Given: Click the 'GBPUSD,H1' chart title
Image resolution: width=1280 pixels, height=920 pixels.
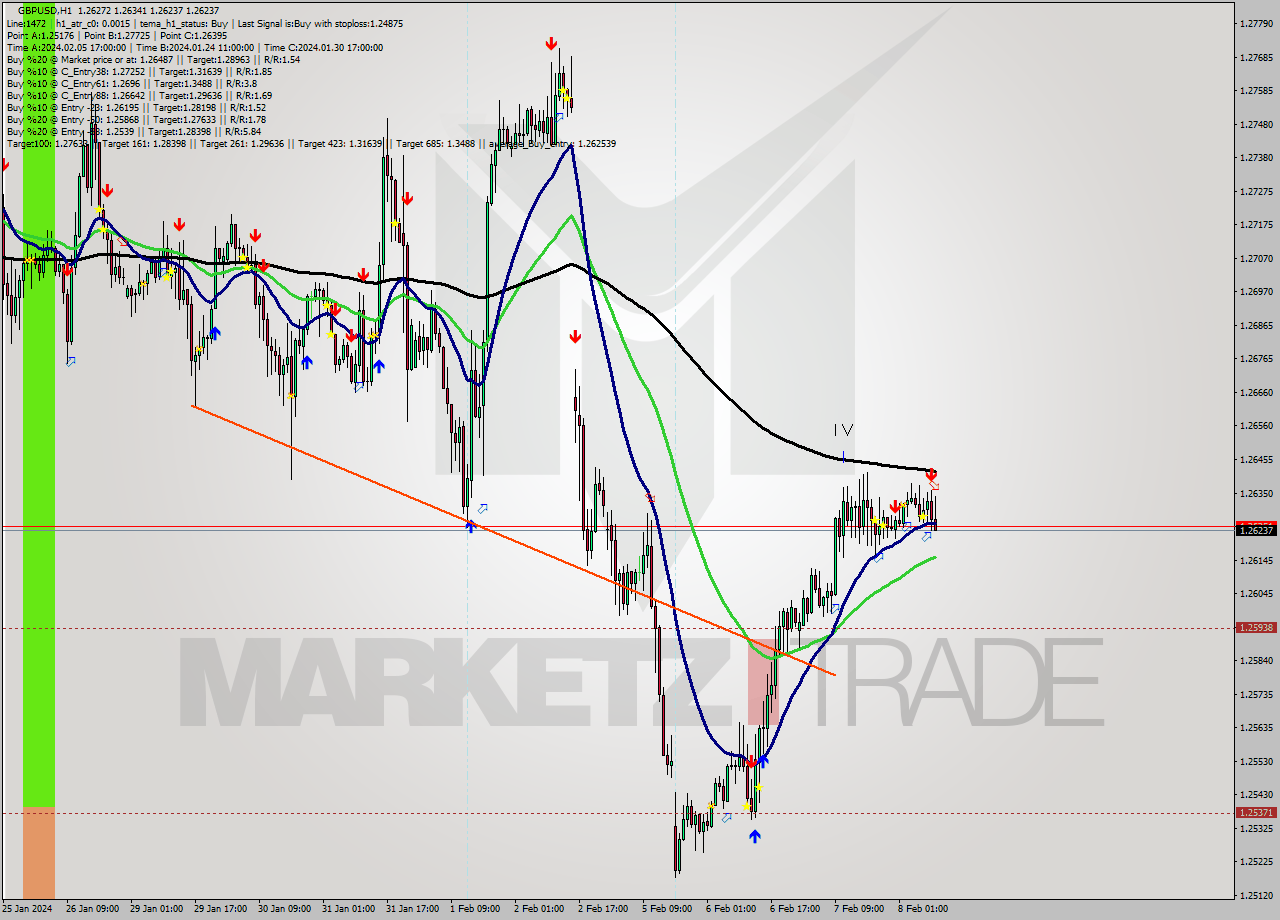Looking at the screenshot, I should click(x=44, y=10).
